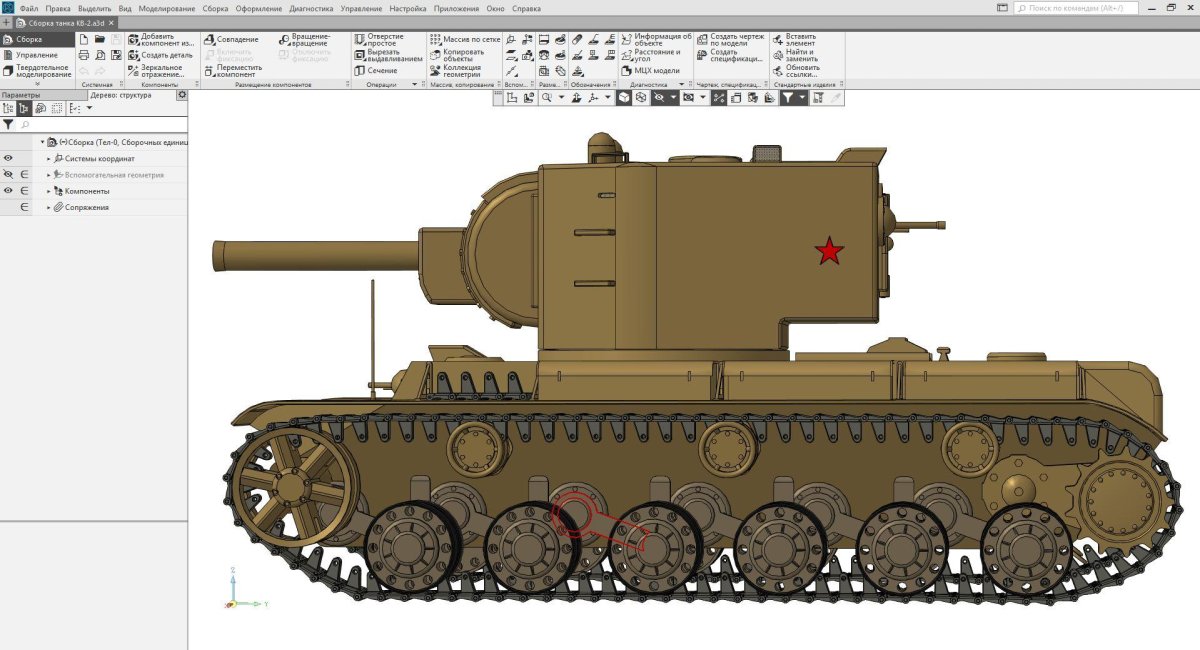The image size is (1200, 650).
Task: Open Расстояние и угол measurement tool
Action: 655,55
